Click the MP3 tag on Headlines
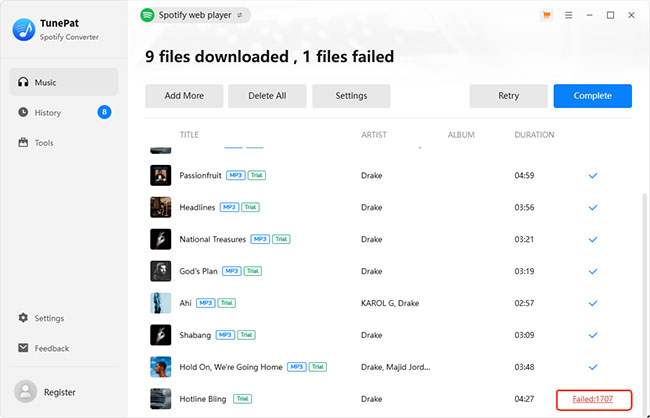Viewport: 650px width, 418px height. click(229, 207)
